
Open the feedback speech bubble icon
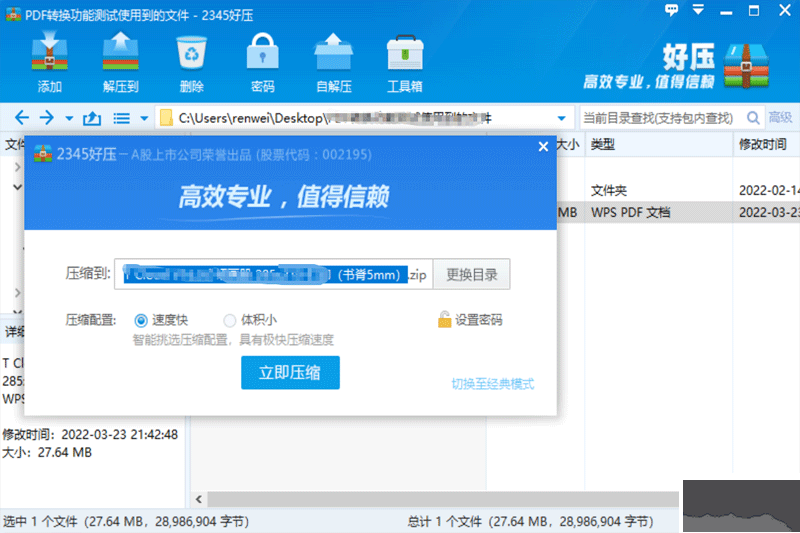pos(671,9)
